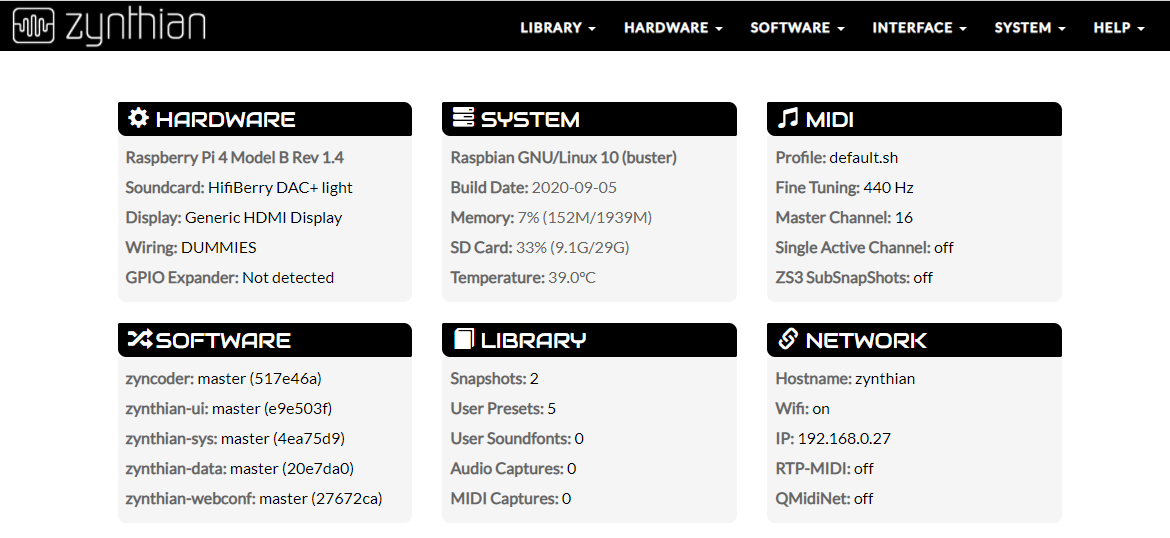Open the LIBRARY dropdown in navbar
1170x538 pixels.
[x=557, y=28]
